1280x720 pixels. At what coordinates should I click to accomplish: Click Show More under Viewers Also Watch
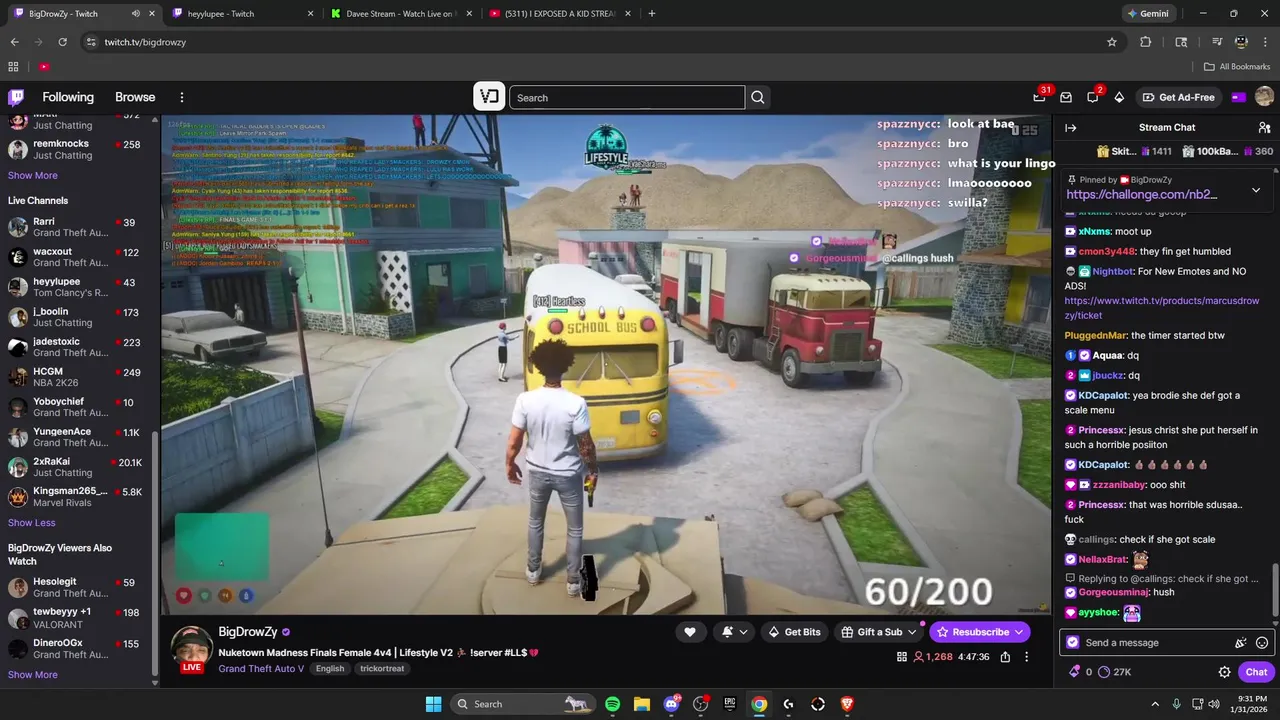pos(33,675)
